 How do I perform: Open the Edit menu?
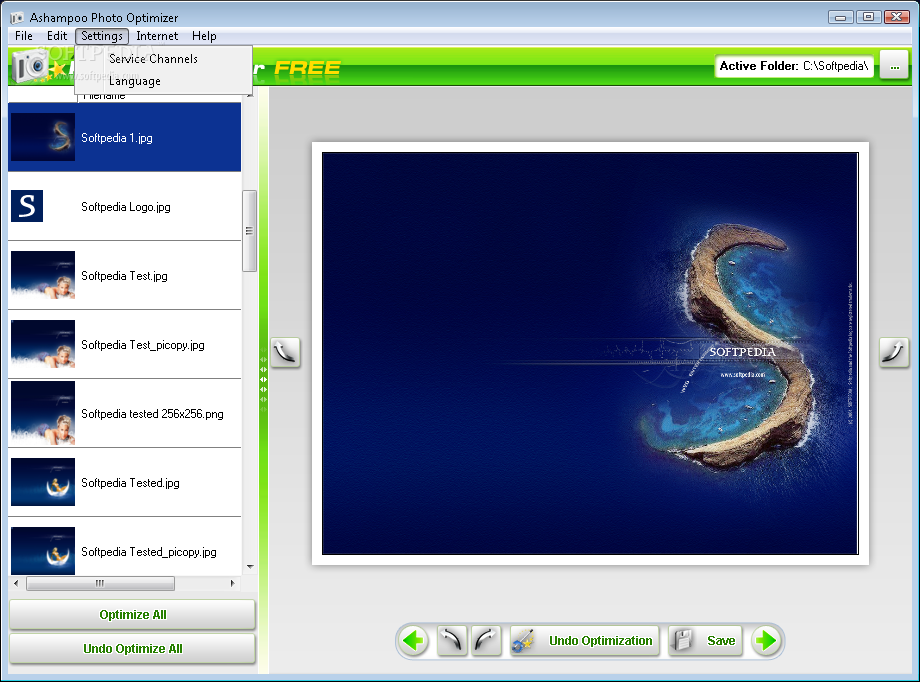tap(57, 36)
